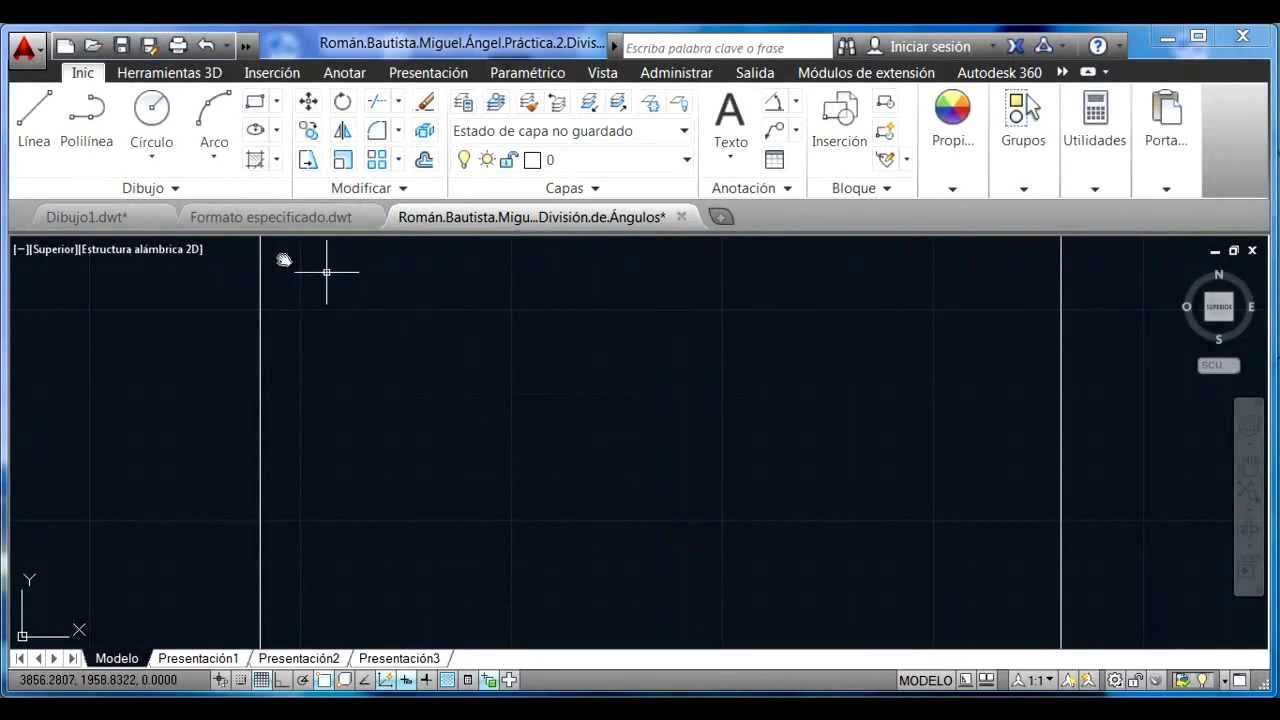This screenshot has width=1280, height=720.
Task: Switch to the Presentación1 layout tab
Action: [x=198, y=658]
